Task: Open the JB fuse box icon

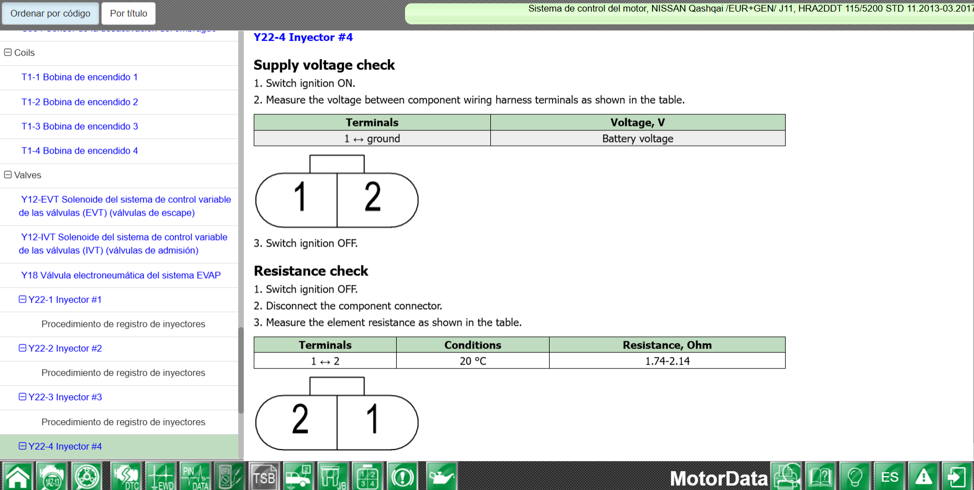Action: (332, 476)
